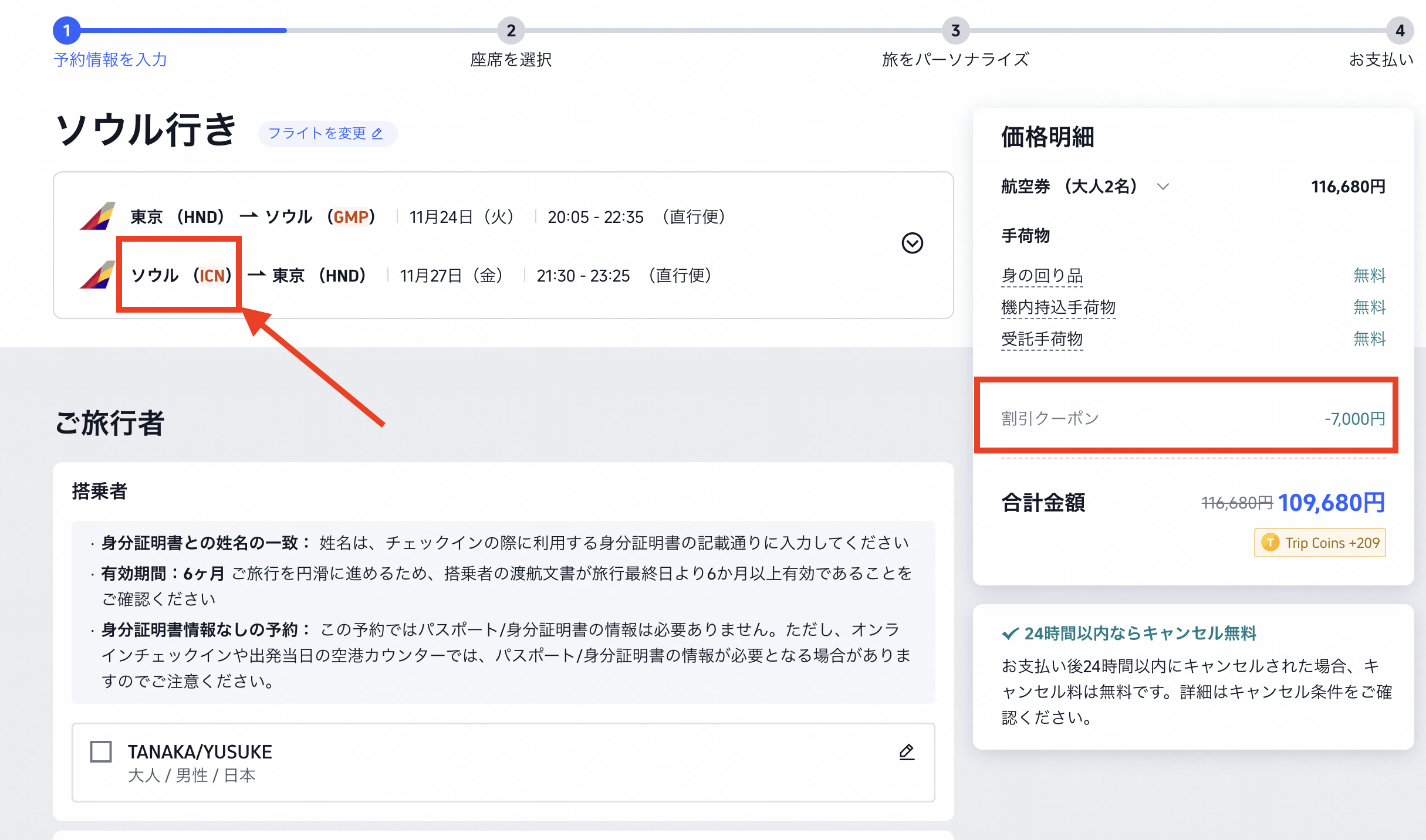This screenshot has width=1426, height=840.
Task: Click the ご旅行者 section heading
Action: 110,422
